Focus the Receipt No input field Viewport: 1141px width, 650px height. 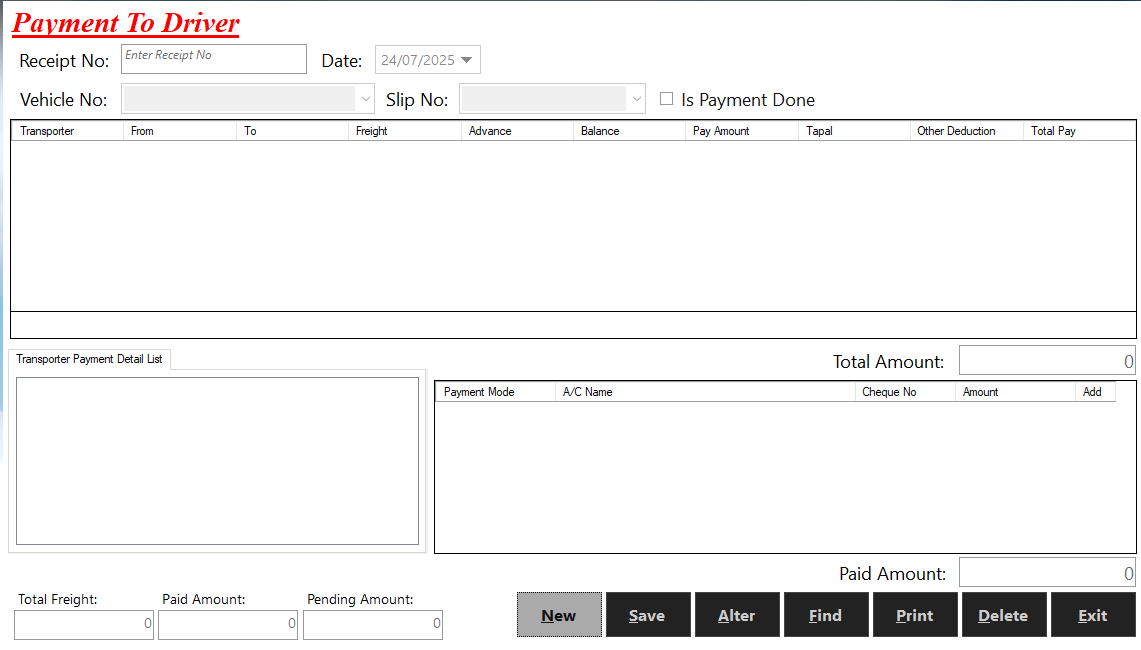pos(214,59)
